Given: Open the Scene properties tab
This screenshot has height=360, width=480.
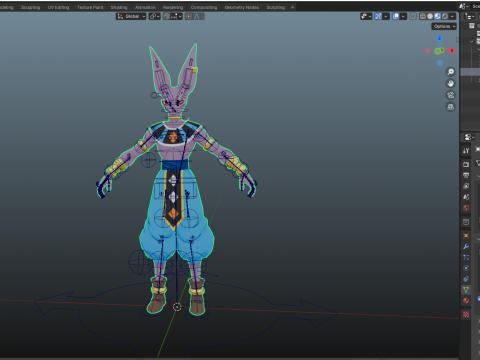Looking at the screenshot, I should pos(466,197).
